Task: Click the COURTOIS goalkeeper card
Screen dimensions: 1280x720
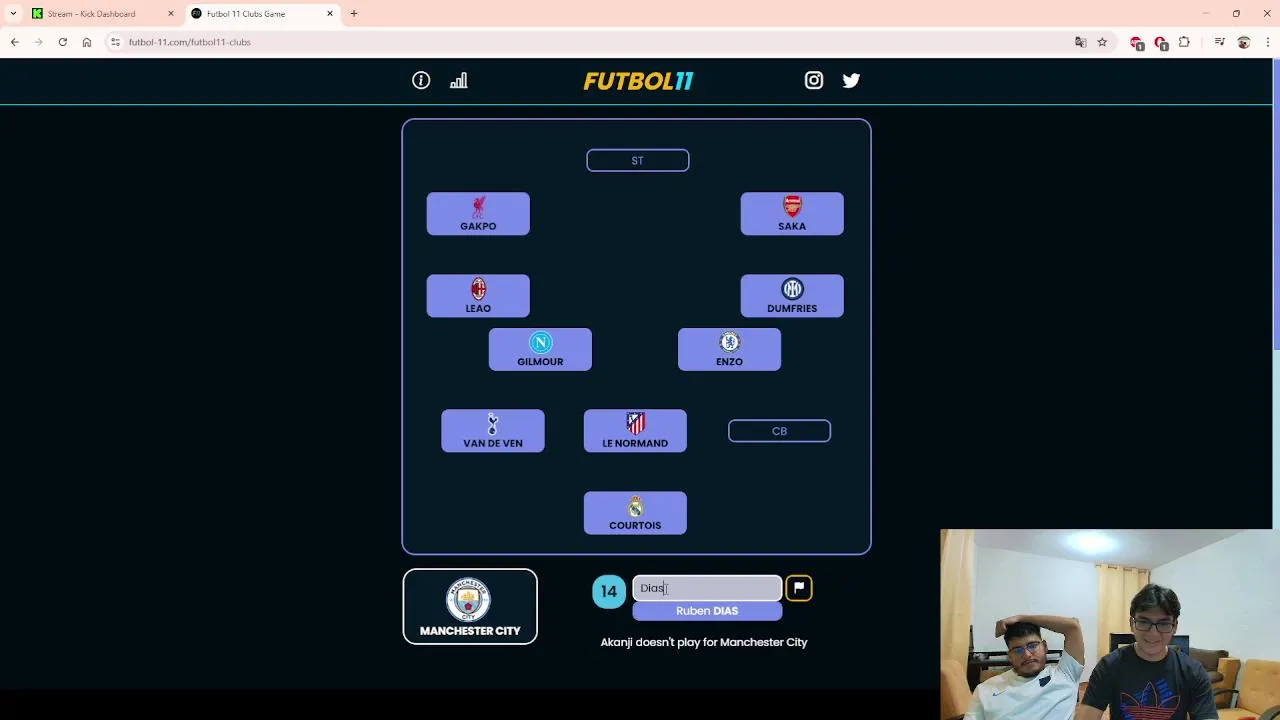Action: 635,513
